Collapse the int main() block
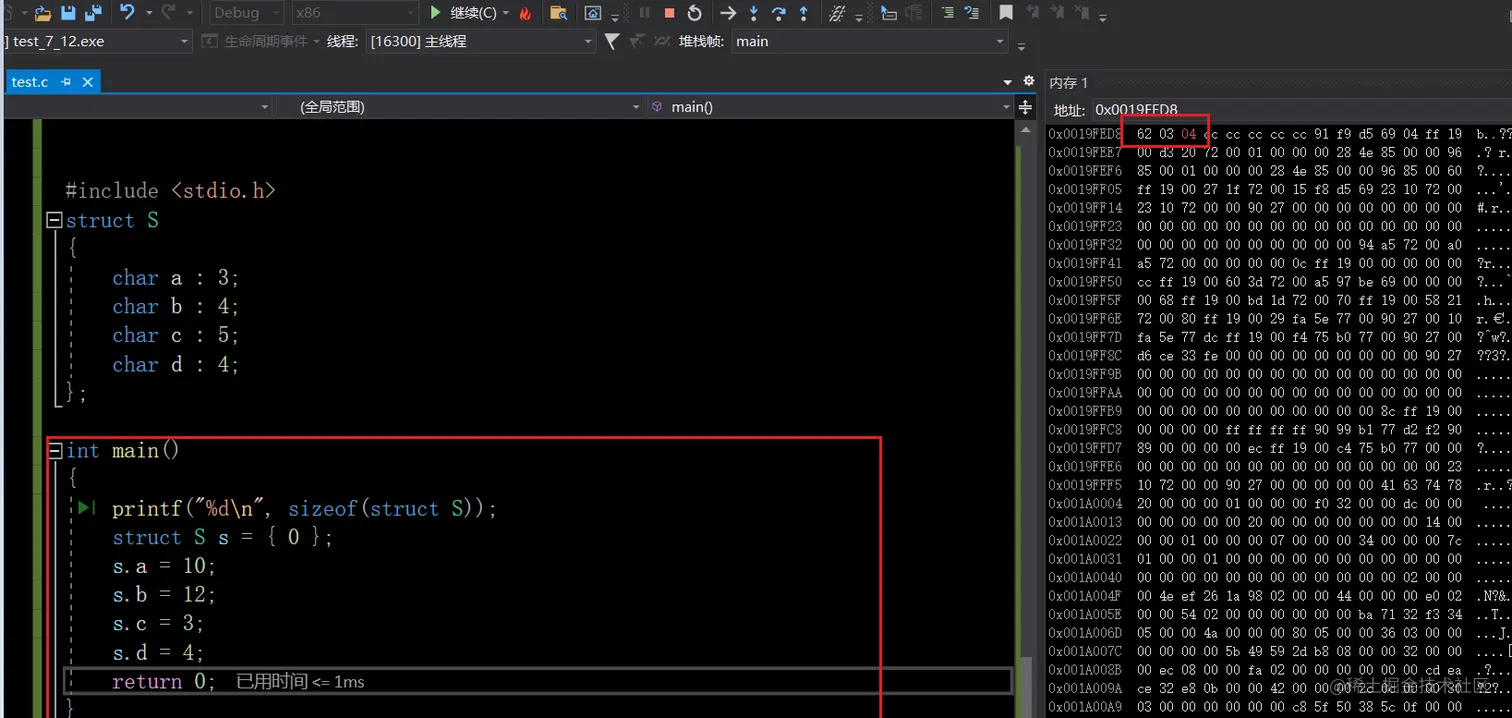Viewport: 1512px width, 718px height. pyautogui.click(x=55, y=451)
